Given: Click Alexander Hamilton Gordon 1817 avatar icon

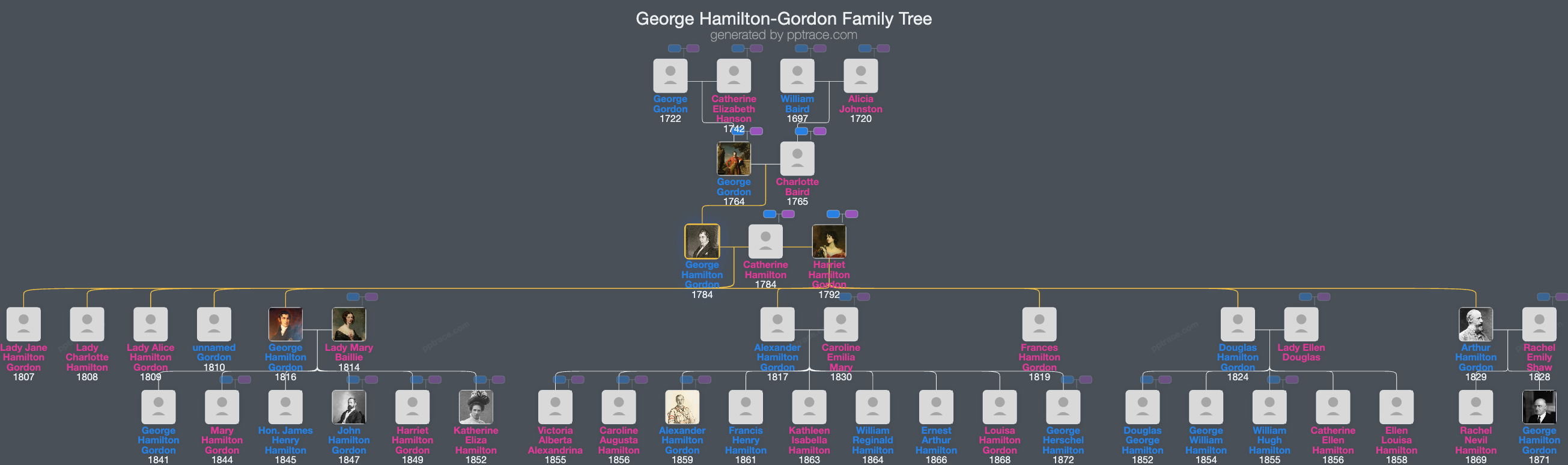Looking at the screenshot, I should 777,324.
